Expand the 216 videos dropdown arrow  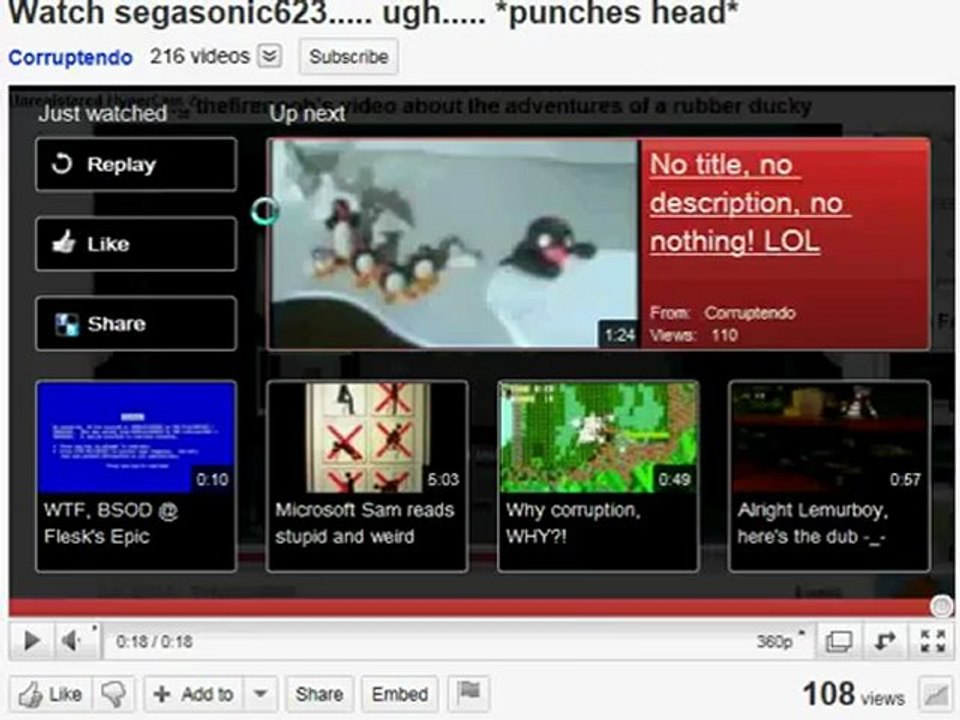pyautogui.click(x=269, y=56)
